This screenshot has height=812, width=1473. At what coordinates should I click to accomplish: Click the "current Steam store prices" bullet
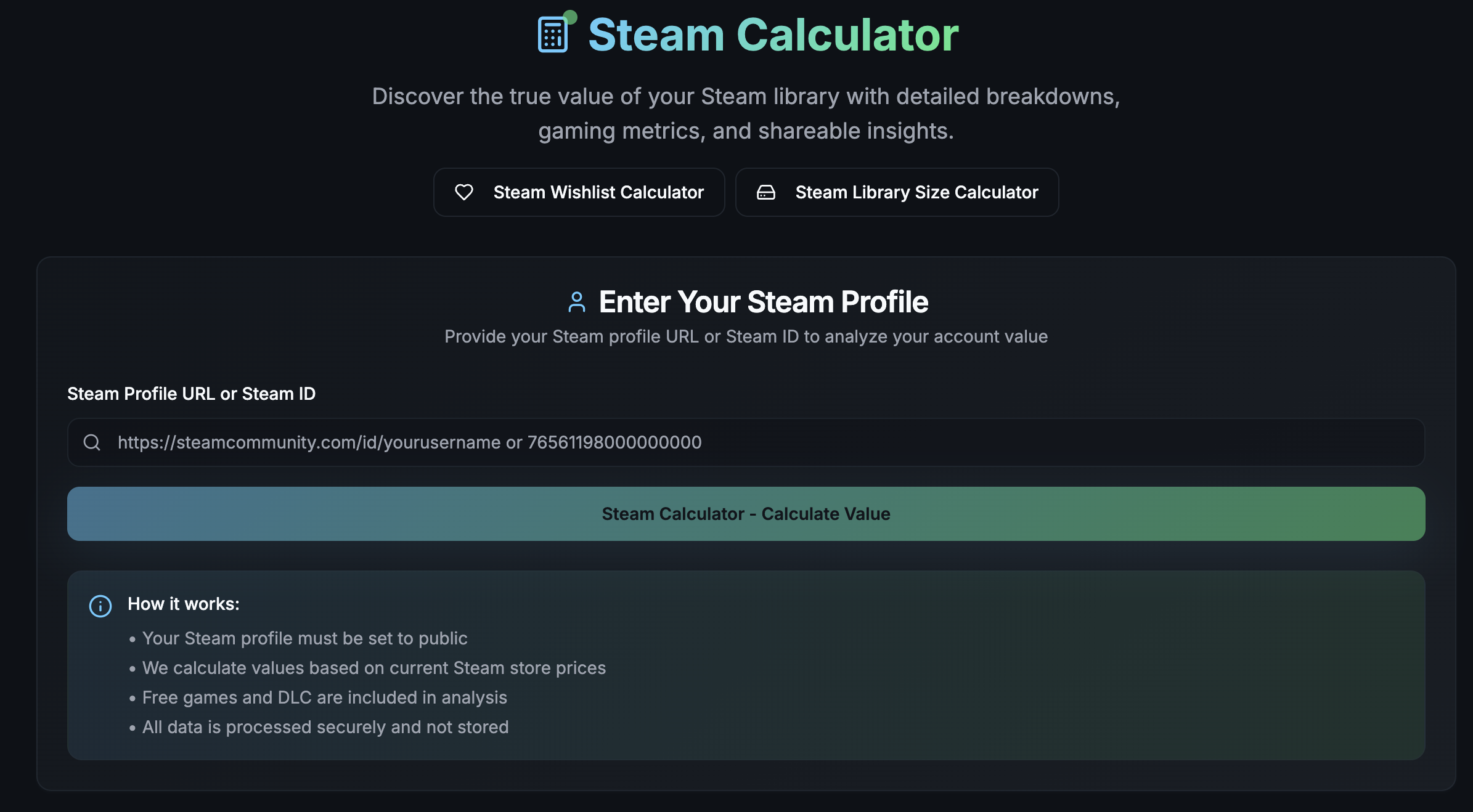[373, 668]
